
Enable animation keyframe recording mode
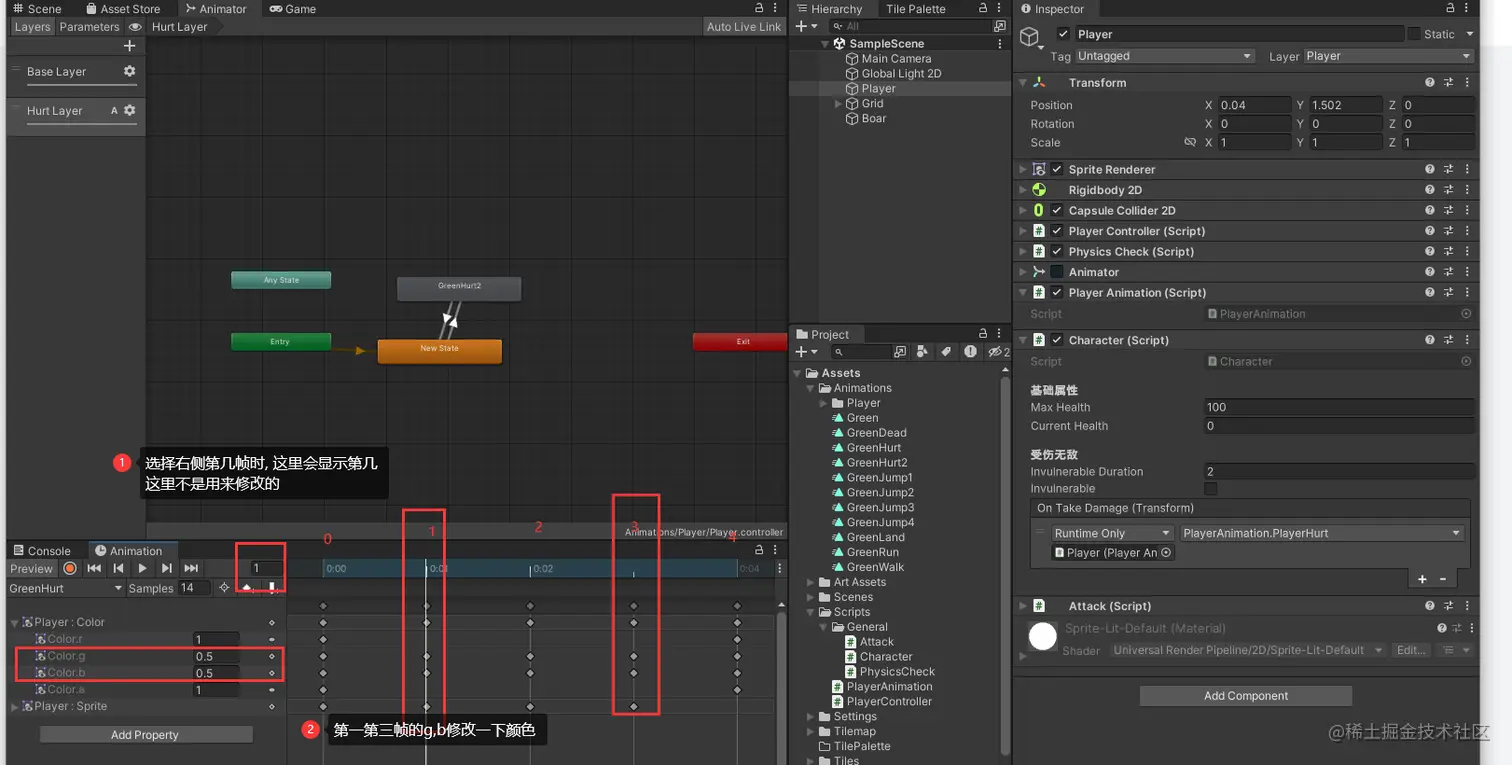(70, 568)
